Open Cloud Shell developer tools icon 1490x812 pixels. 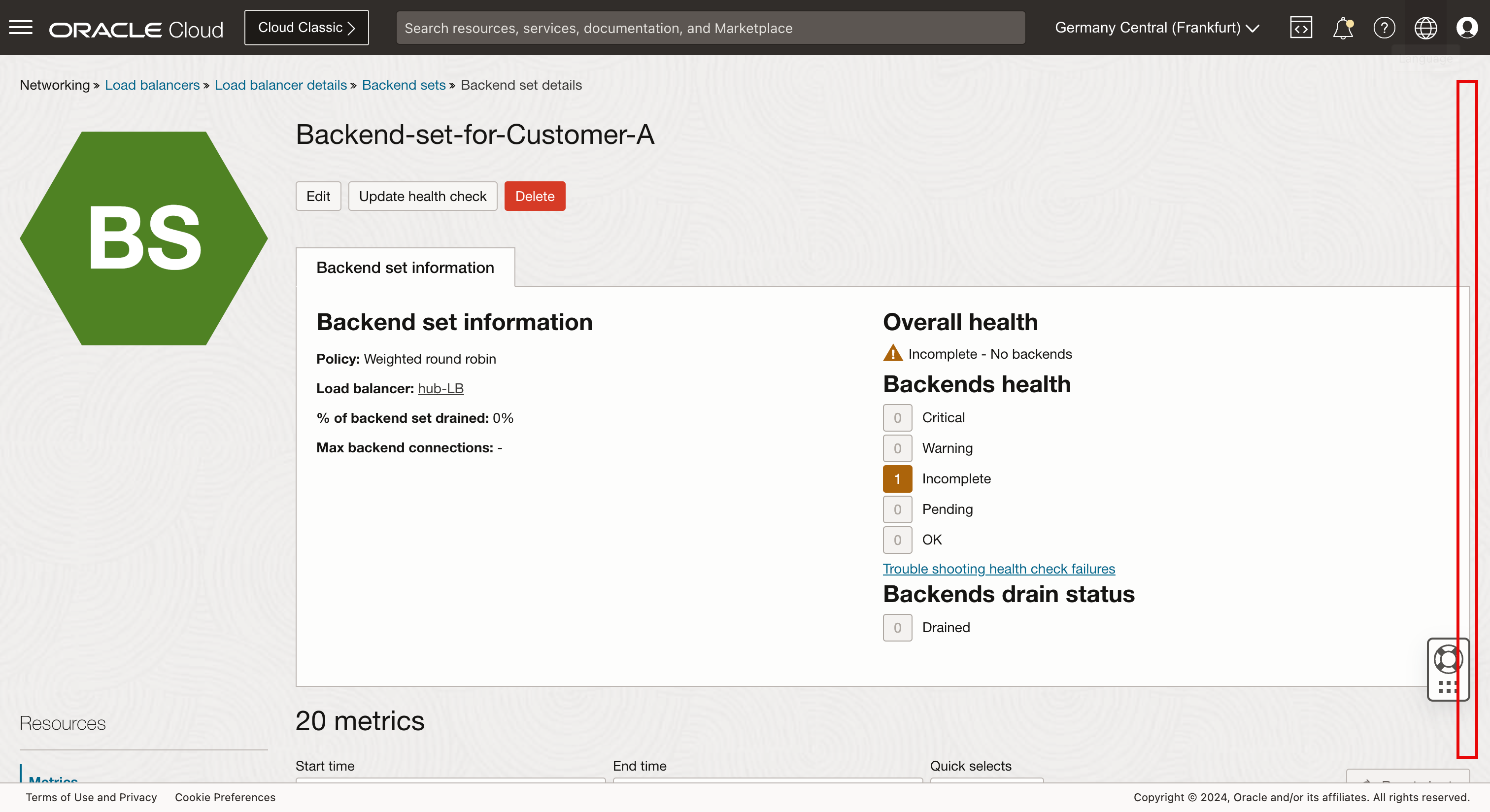tap(1301, 27)
